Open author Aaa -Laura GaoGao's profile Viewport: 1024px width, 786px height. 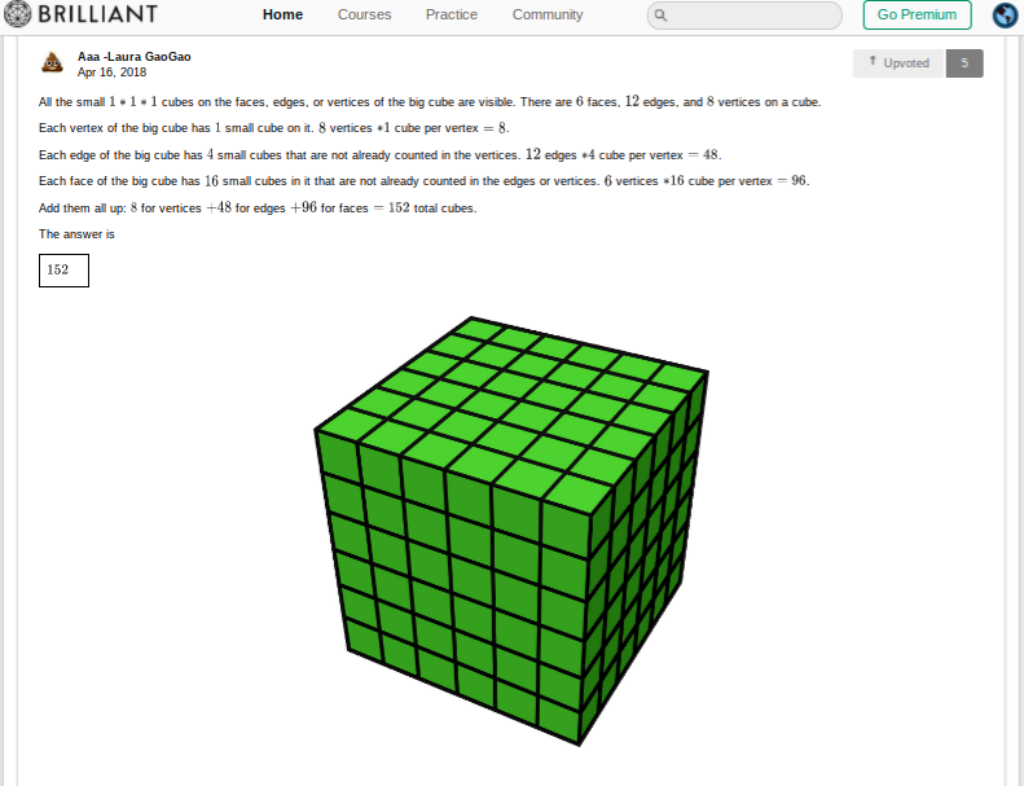pos(134,56)
